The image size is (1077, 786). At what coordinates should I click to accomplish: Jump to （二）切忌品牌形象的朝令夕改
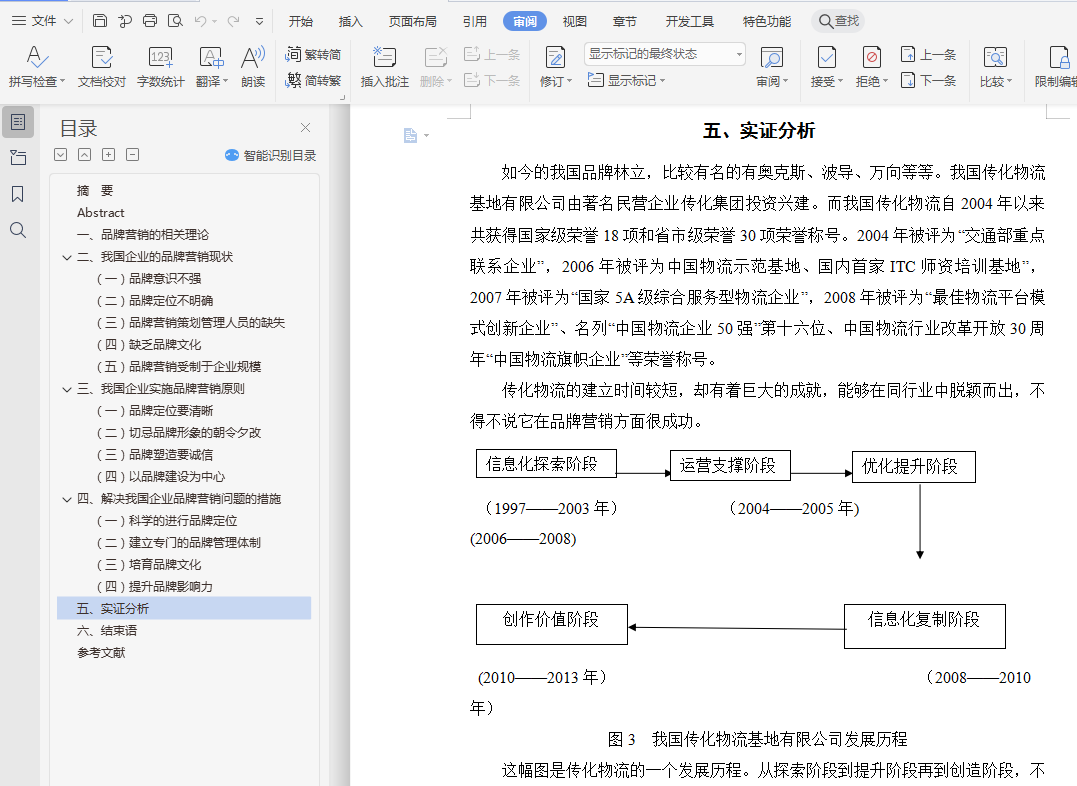tap(179, 433)
